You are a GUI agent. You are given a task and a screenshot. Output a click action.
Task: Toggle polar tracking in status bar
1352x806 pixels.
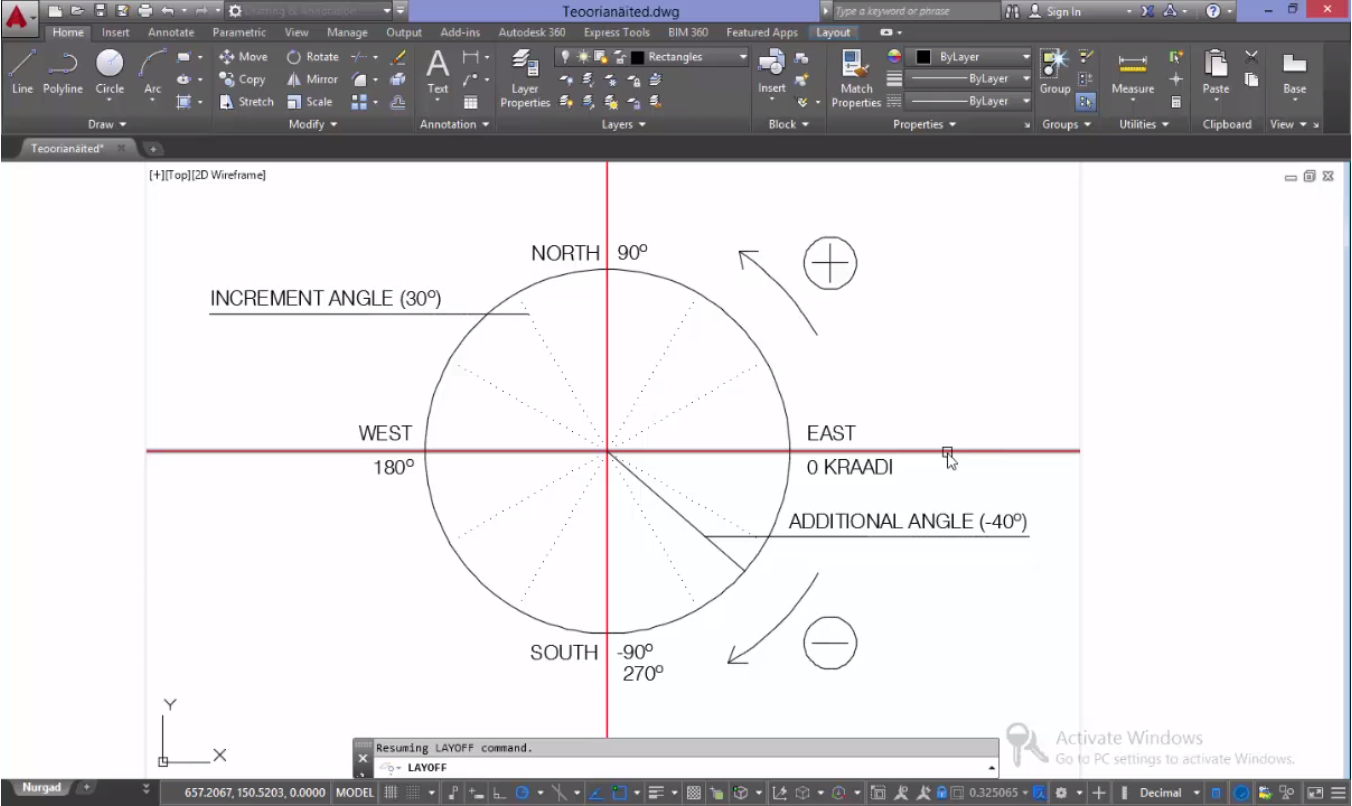(522, 793)
